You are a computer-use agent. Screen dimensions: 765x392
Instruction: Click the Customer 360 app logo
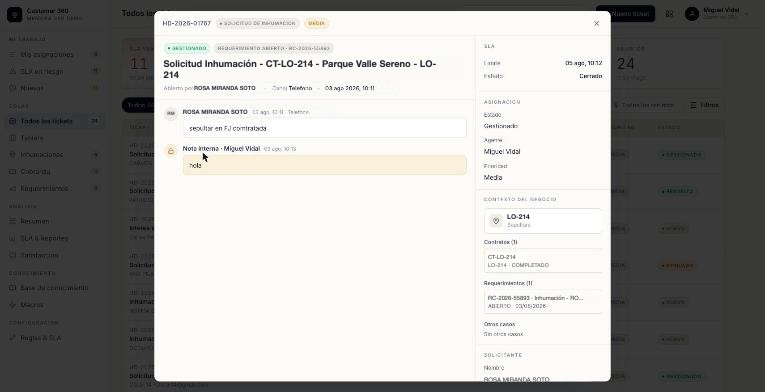(x=14, y=14)
